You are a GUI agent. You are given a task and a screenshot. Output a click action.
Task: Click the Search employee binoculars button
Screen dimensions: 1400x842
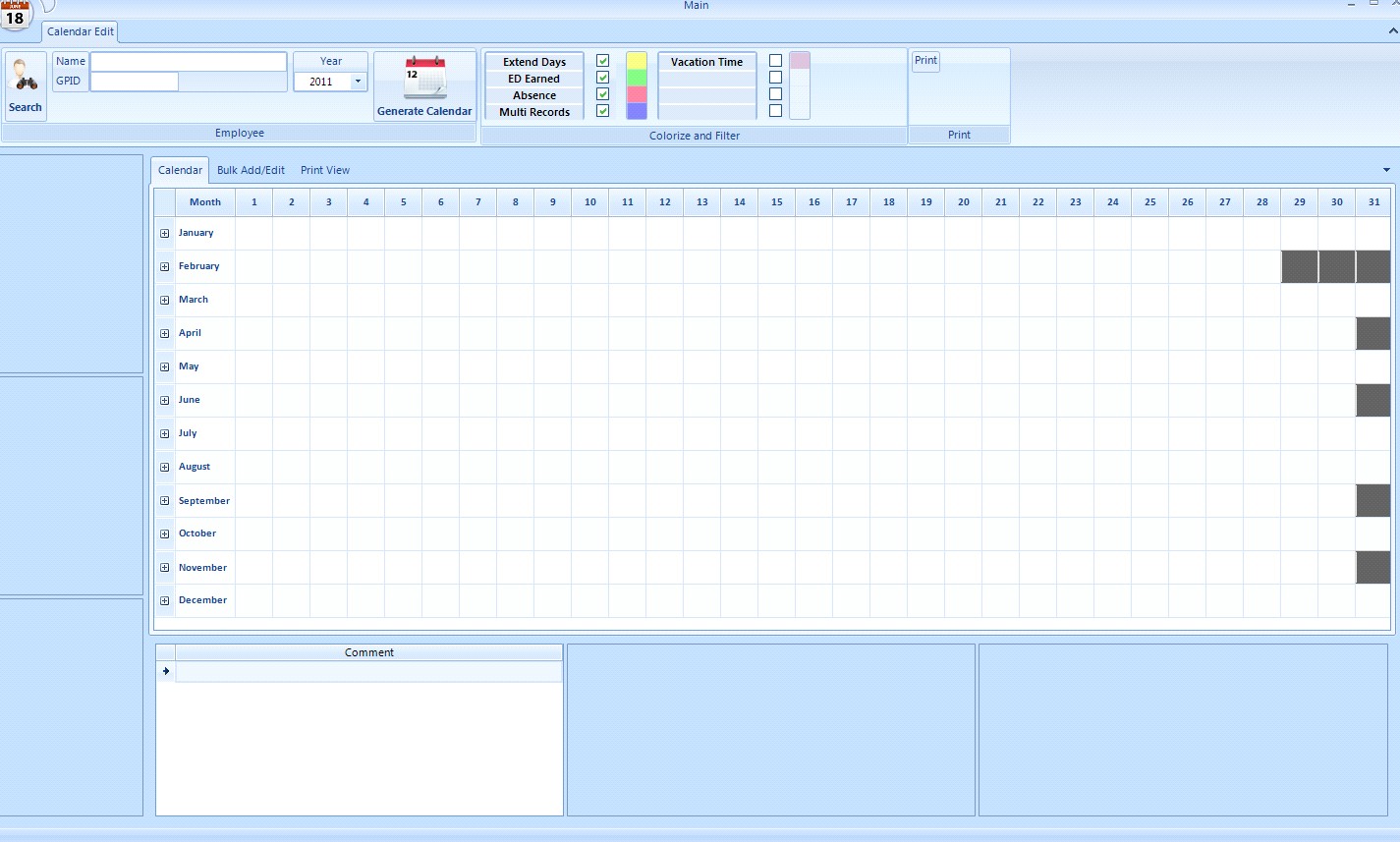click(x=26, y=86)
